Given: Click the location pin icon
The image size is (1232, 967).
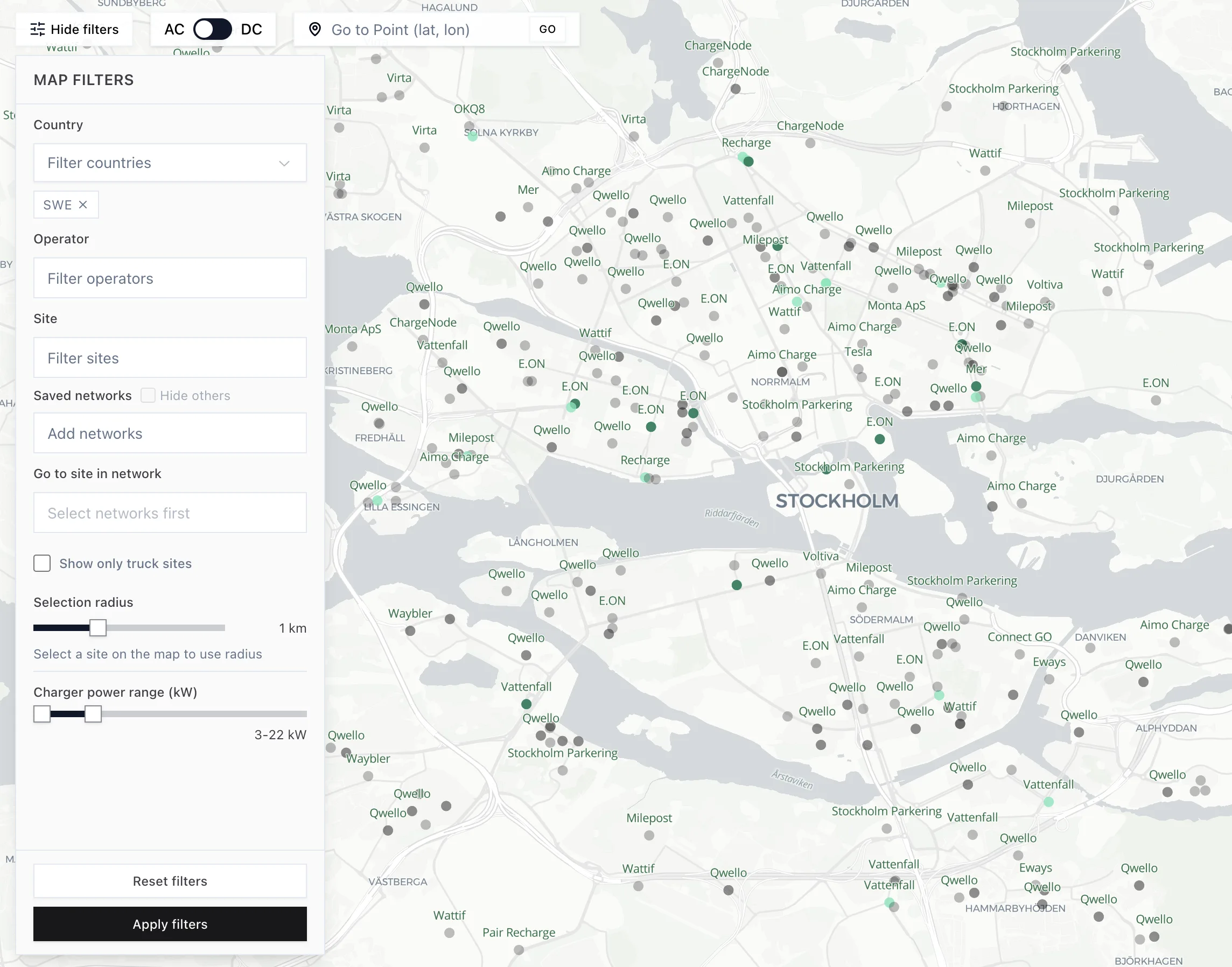Looking at the screenshot, I should click(x=315, y=30).
